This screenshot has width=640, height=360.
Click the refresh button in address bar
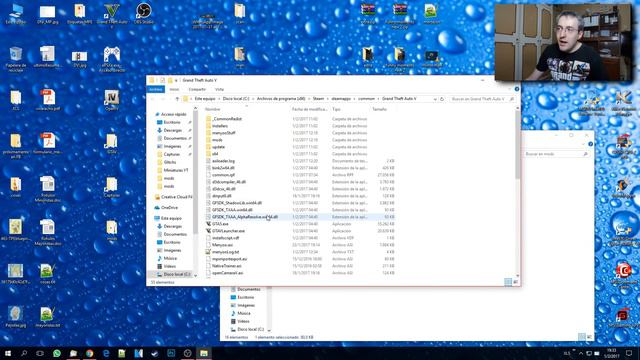coord(442,99)
